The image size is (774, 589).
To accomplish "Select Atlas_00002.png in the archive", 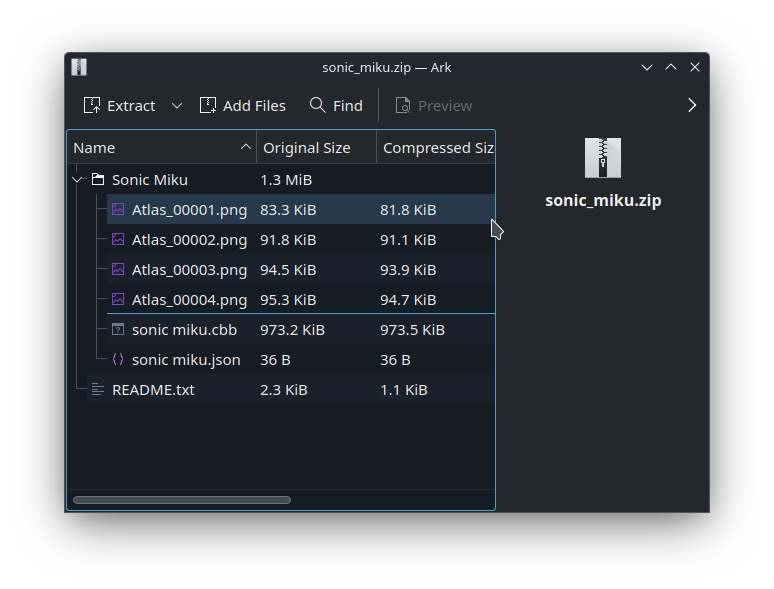I will coord(189,240).
